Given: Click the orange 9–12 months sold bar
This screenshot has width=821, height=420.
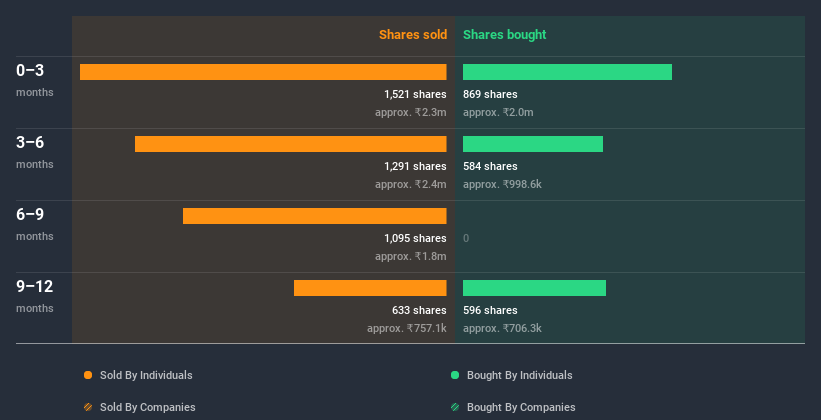Looking at the screenshot, I should (370, 288).
